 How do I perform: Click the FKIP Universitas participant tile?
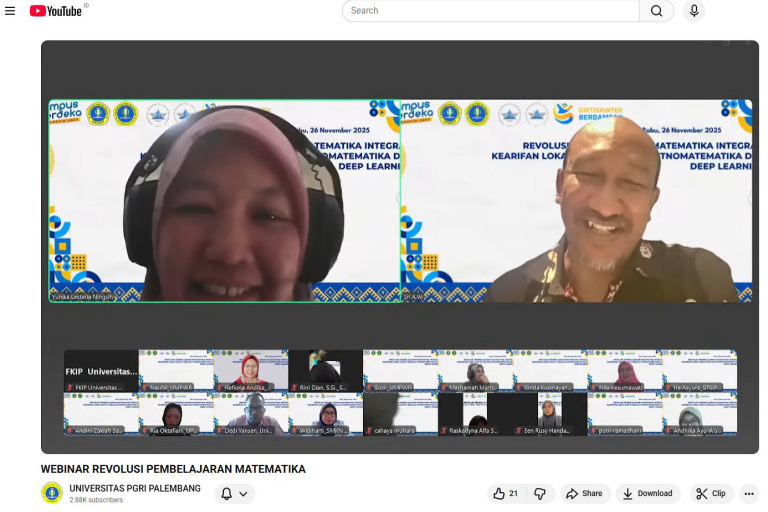(101, 370)
